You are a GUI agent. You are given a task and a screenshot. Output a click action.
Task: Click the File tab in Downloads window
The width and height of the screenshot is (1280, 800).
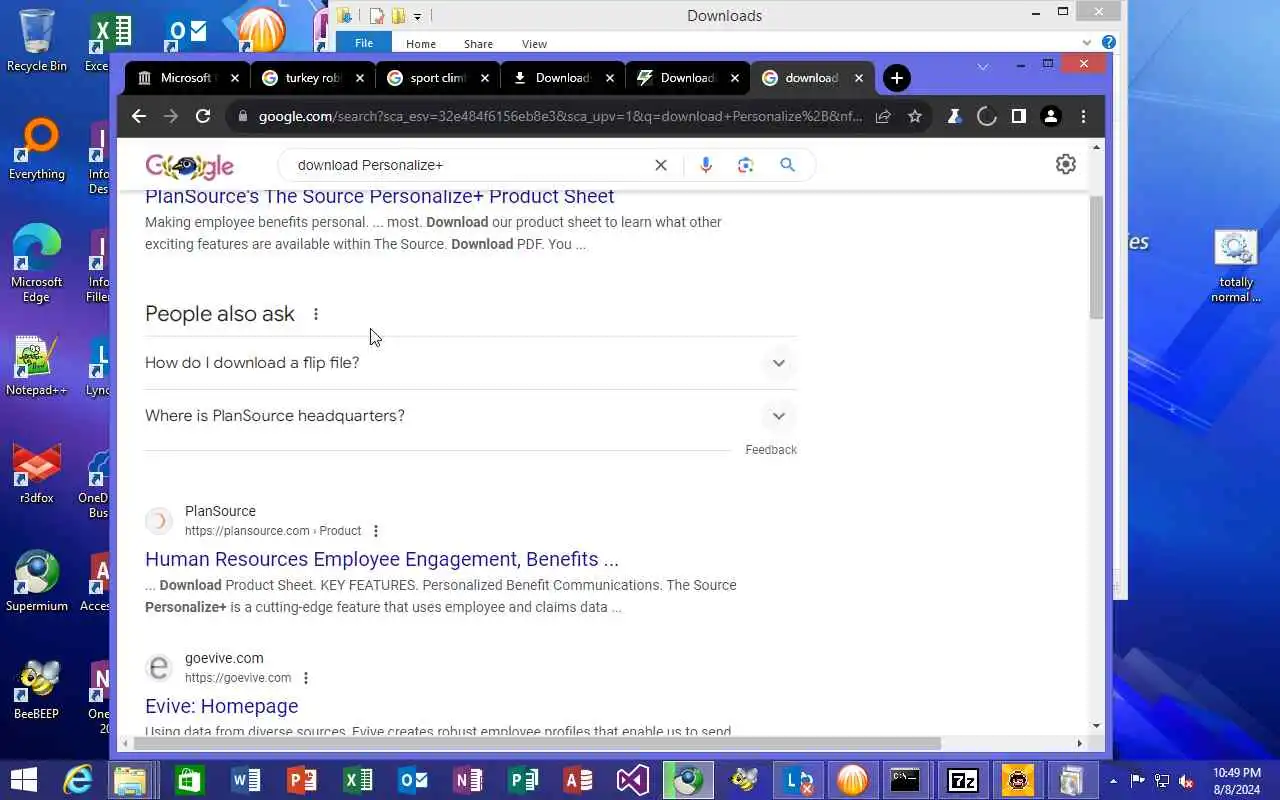tap(364, 43)
